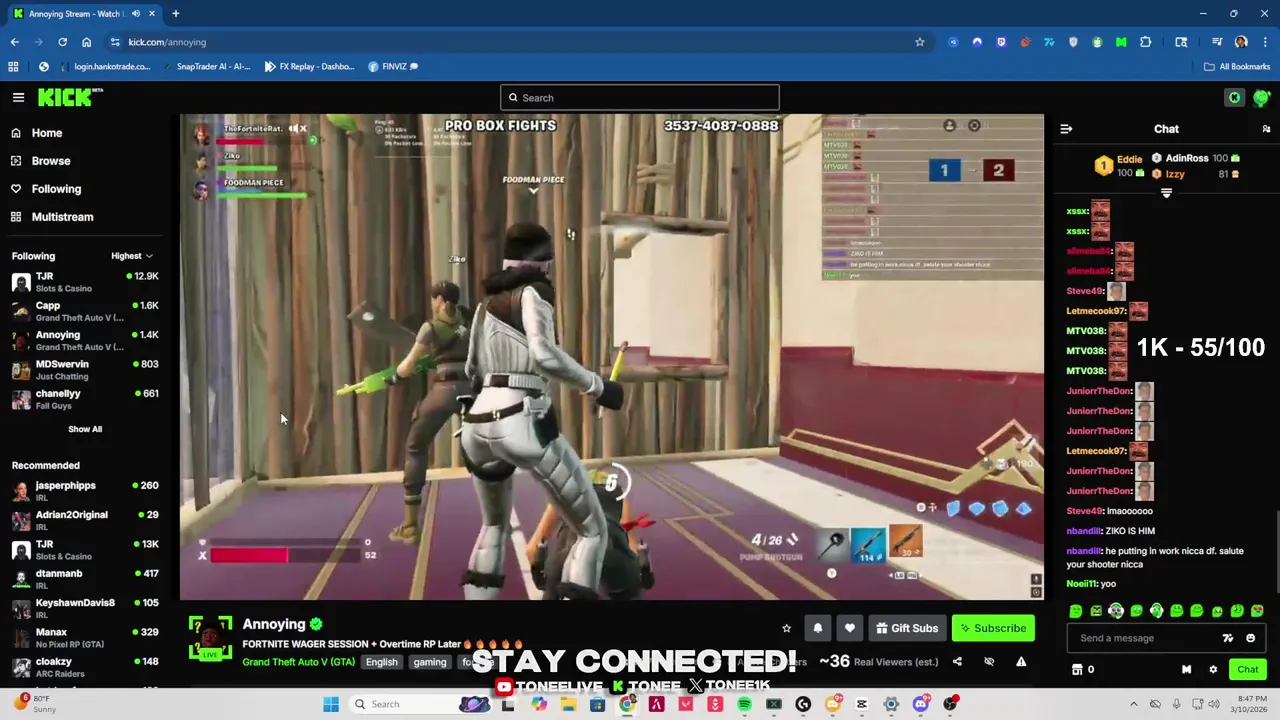Click Show All under Following

(85, 429)
